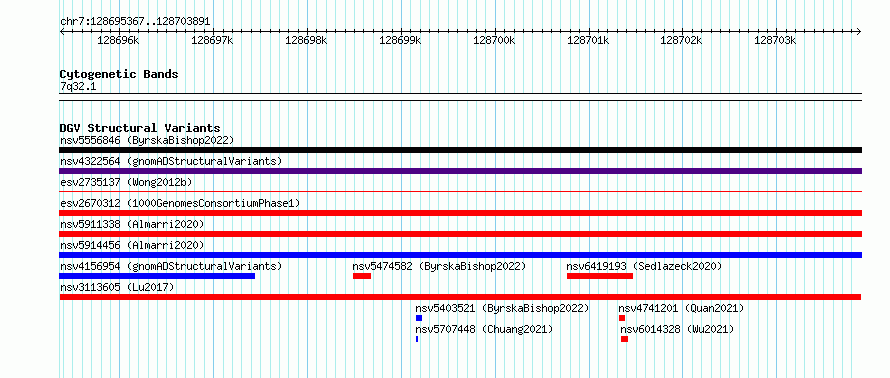Open nsv6014328 (Wu2021) label
This screenshot has height=378, width=890.
pyautogui.click(x=677, y=329)
